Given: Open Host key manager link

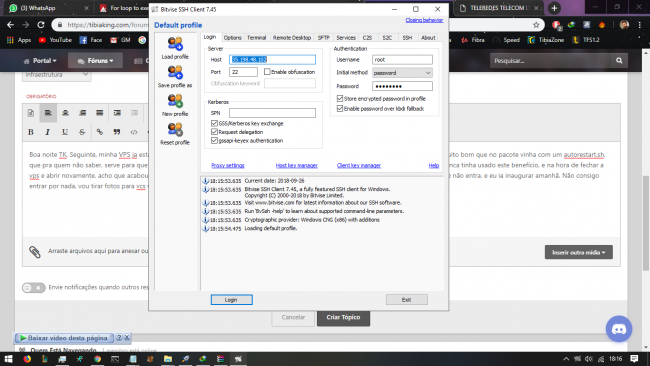Looking at the screenshot, I should coord(296,165).
